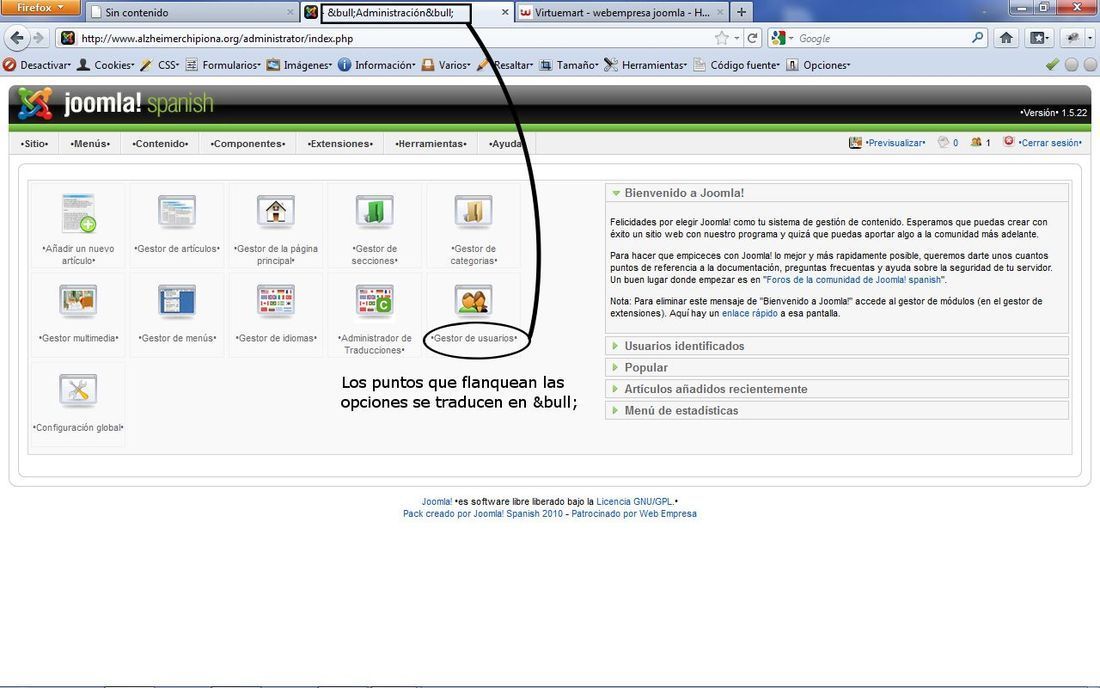Reload the page with refresh icon
Screen dimensions: 1100x688
(x=752, y=38)
